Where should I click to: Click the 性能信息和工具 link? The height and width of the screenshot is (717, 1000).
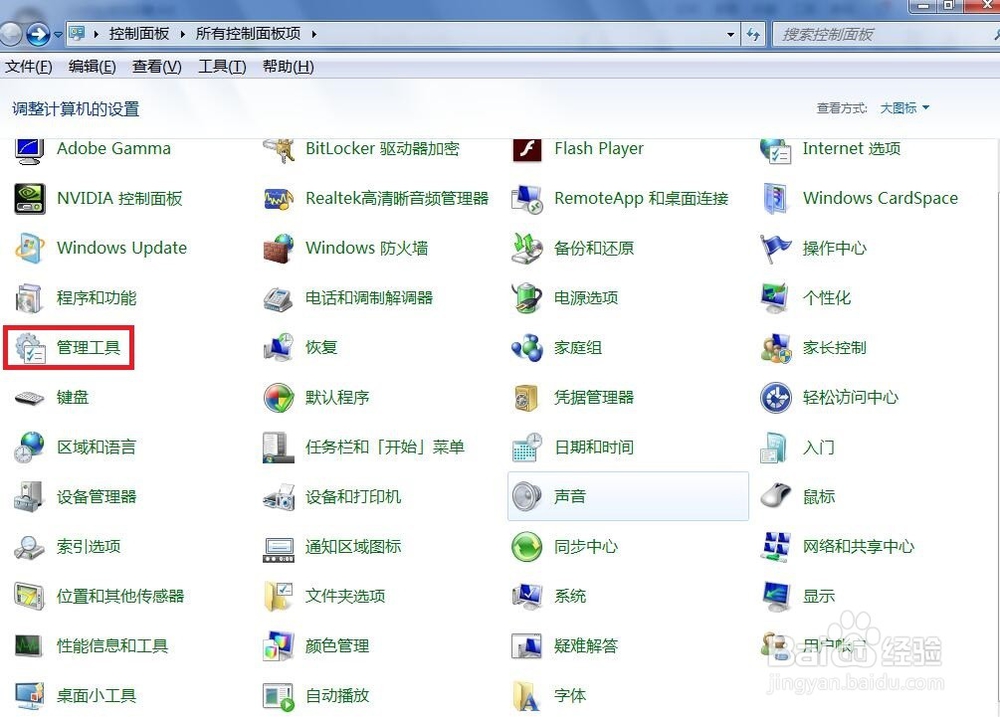pyautogui.click(x=112, y=646)
